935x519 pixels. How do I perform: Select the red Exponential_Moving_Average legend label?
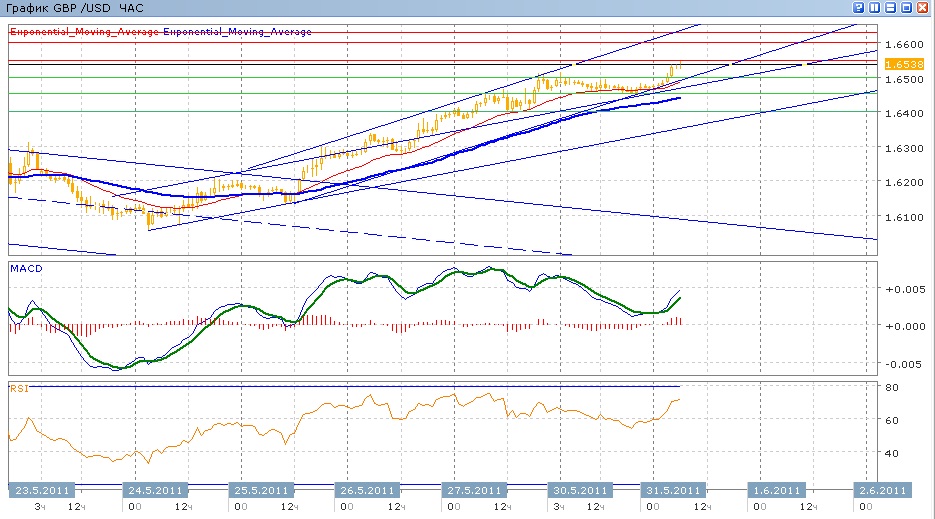[85, 32]
